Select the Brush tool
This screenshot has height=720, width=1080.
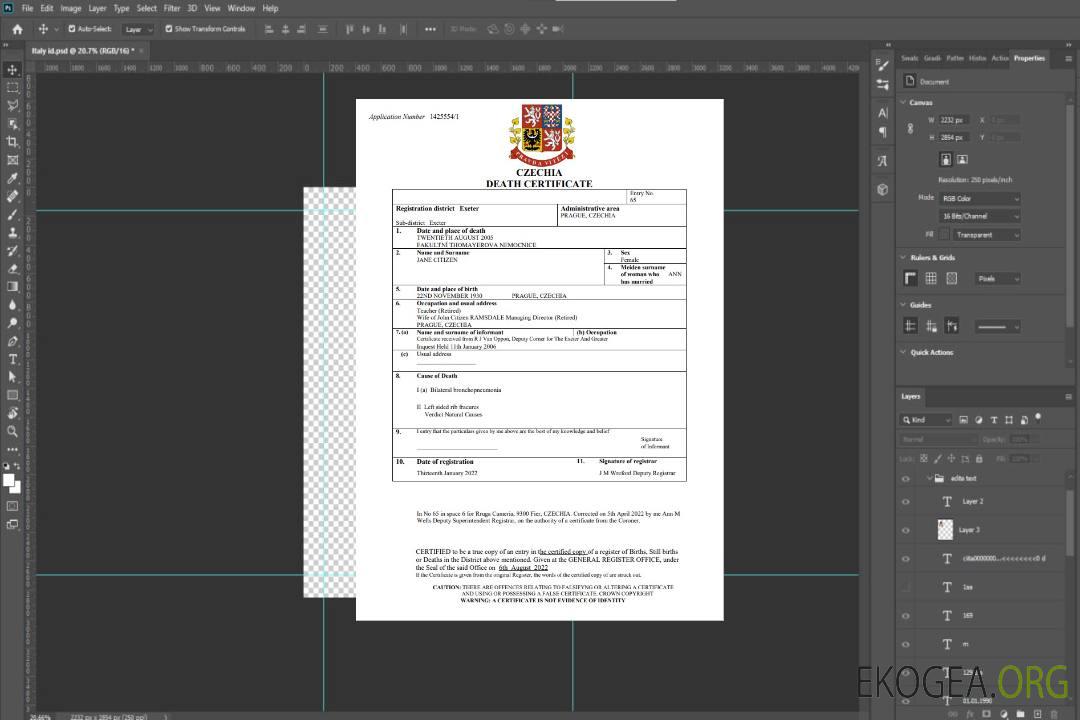pos(12,214)
